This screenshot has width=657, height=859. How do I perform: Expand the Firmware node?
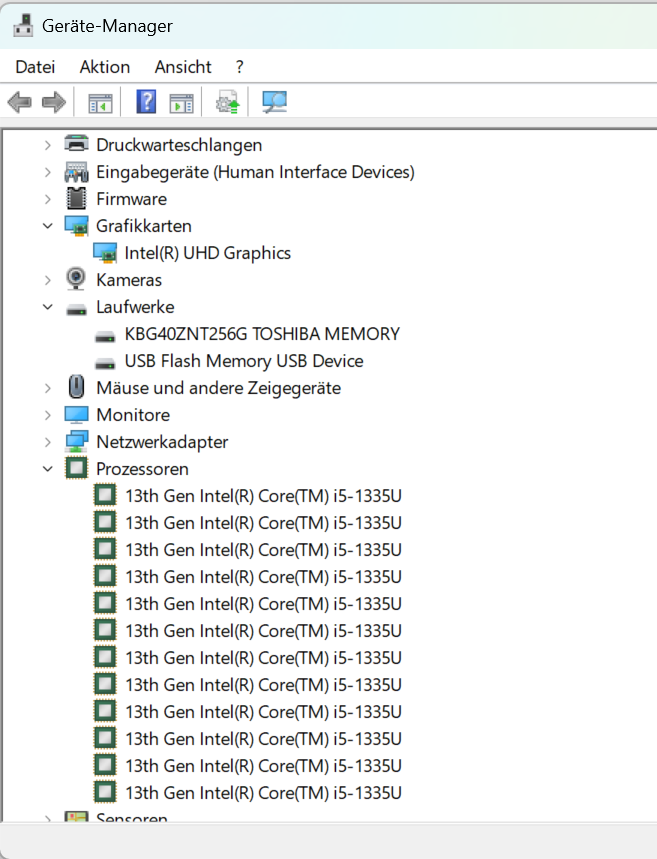(x=48, y=199)
